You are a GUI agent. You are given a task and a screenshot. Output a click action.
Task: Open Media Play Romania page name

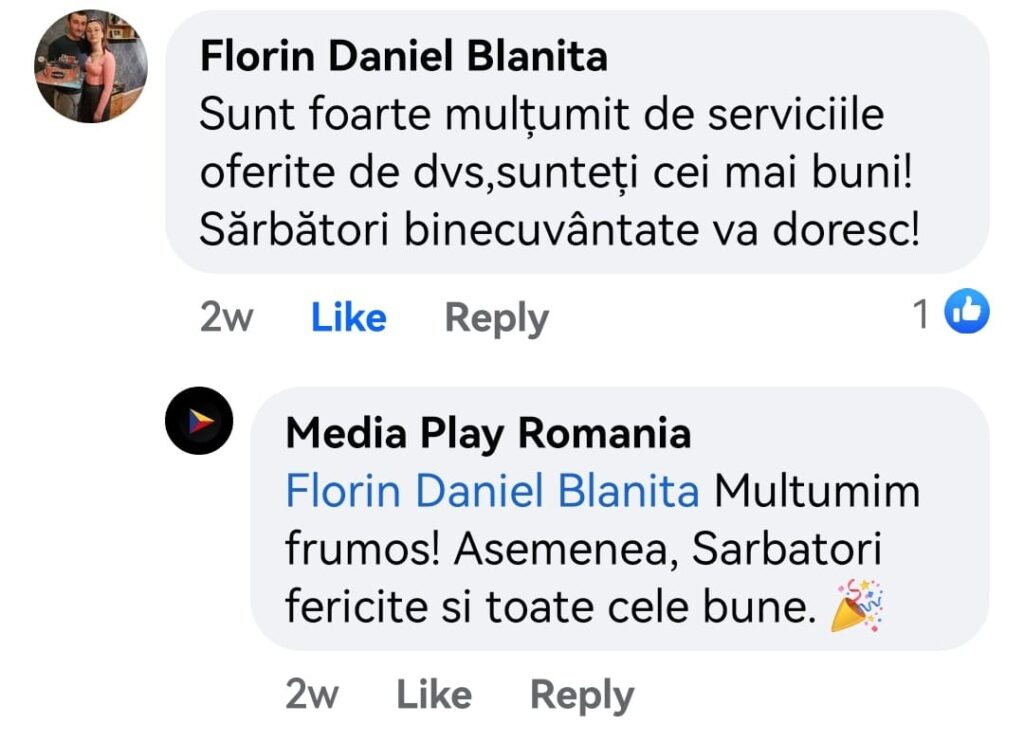point(488,434)
